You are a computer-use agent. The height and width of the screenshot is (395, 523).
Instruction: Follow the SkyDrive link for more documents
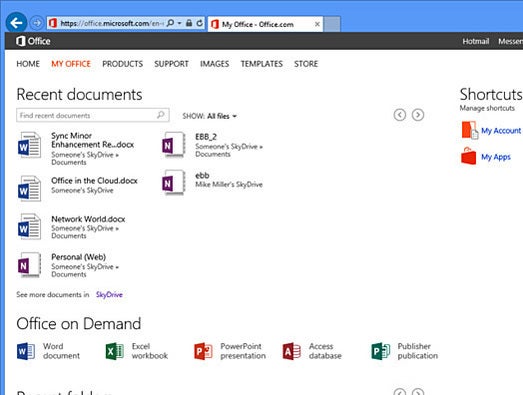[x=109, y=295]
